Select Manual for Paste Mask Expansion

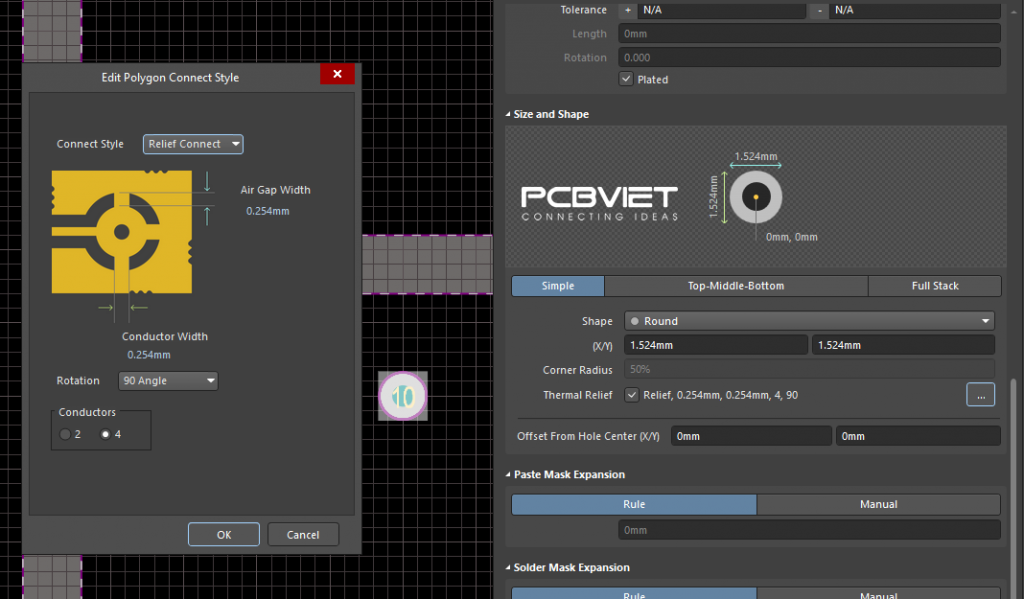[878, 505]
